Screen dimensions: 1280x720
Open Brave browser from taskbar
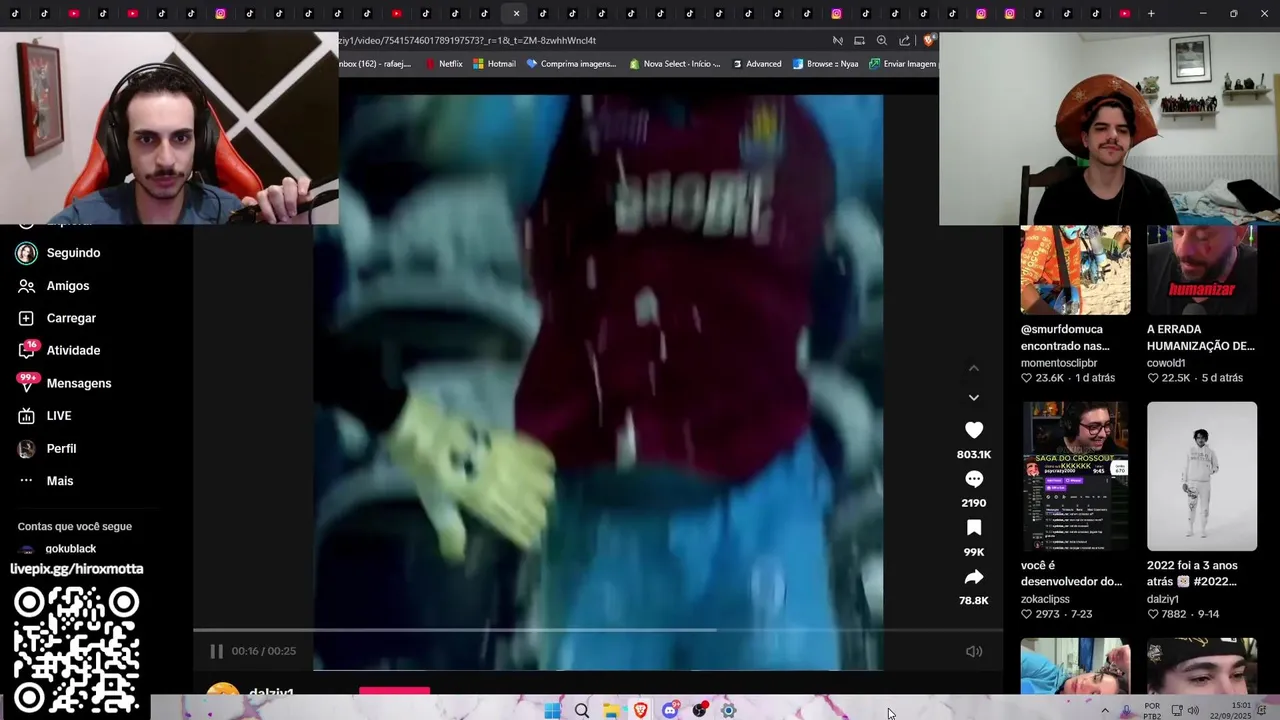tap(640, 710)
